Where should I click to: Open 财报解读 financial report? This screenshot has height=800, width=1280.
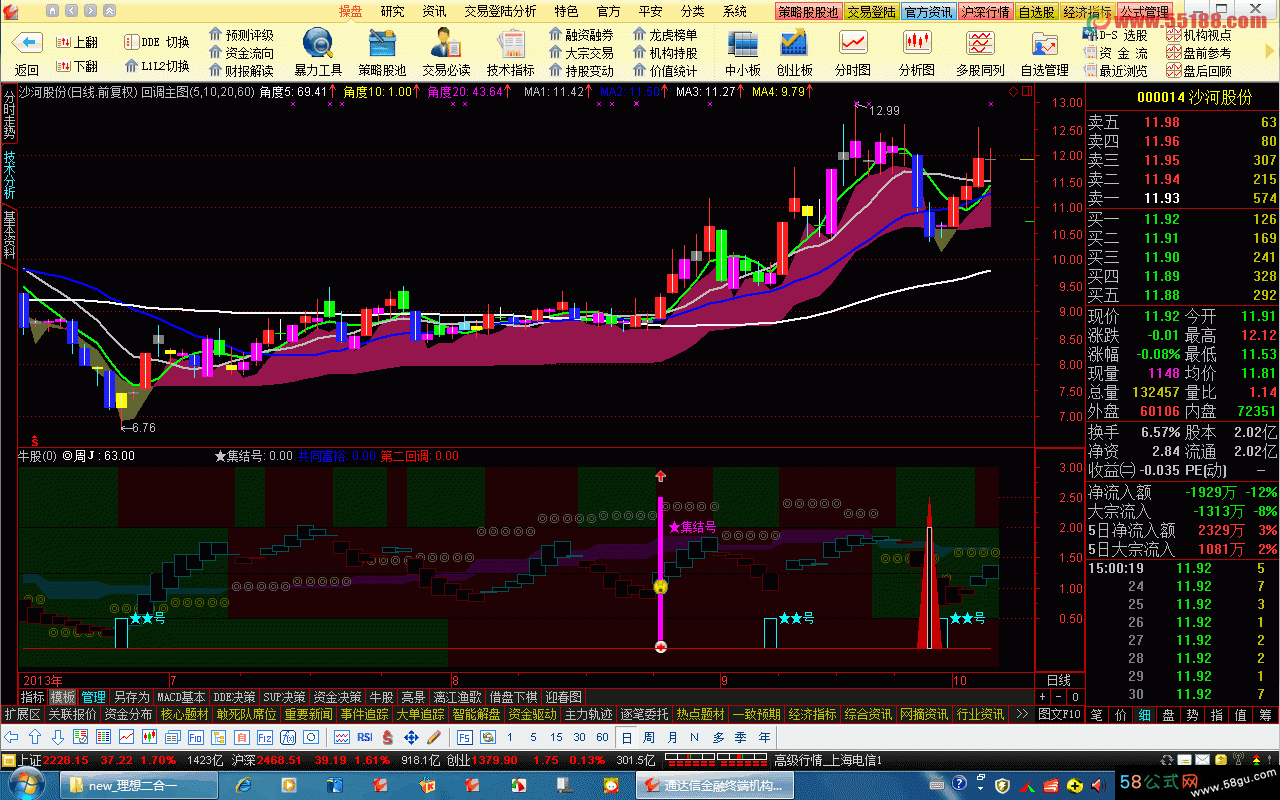(x=241, y=71)
